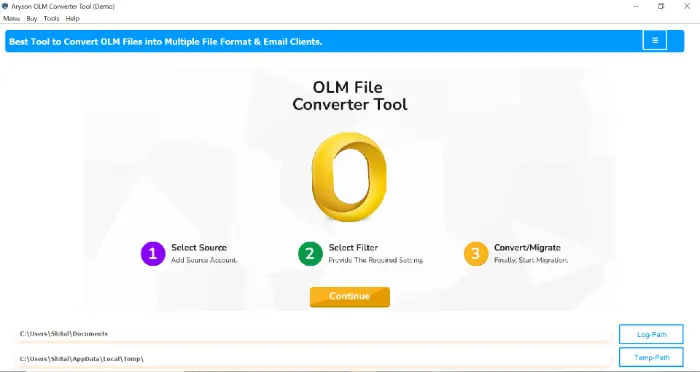Click the temp path field showing the AppData Temp folder
This screenshot has width=700, height=372.
pyautogui.click(x=314, y=359)
